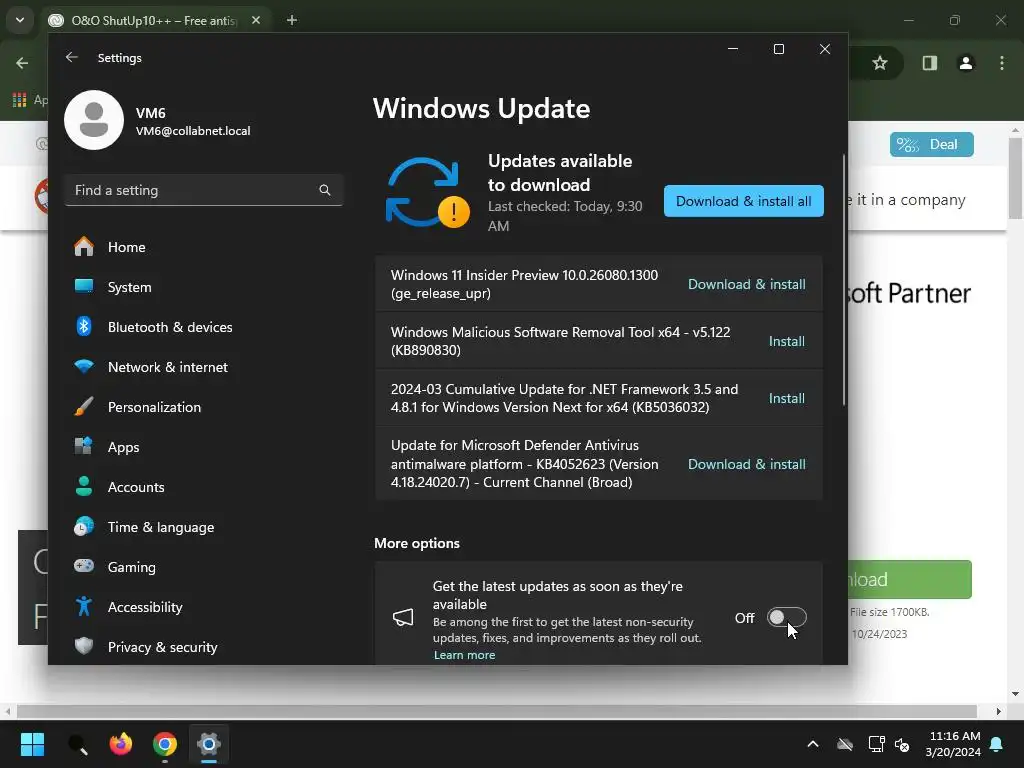Image resolution: width=1024 pixels, height=768 pixels.
Task: Open a new Chrome tab
Action: click(x=292, y=20)
